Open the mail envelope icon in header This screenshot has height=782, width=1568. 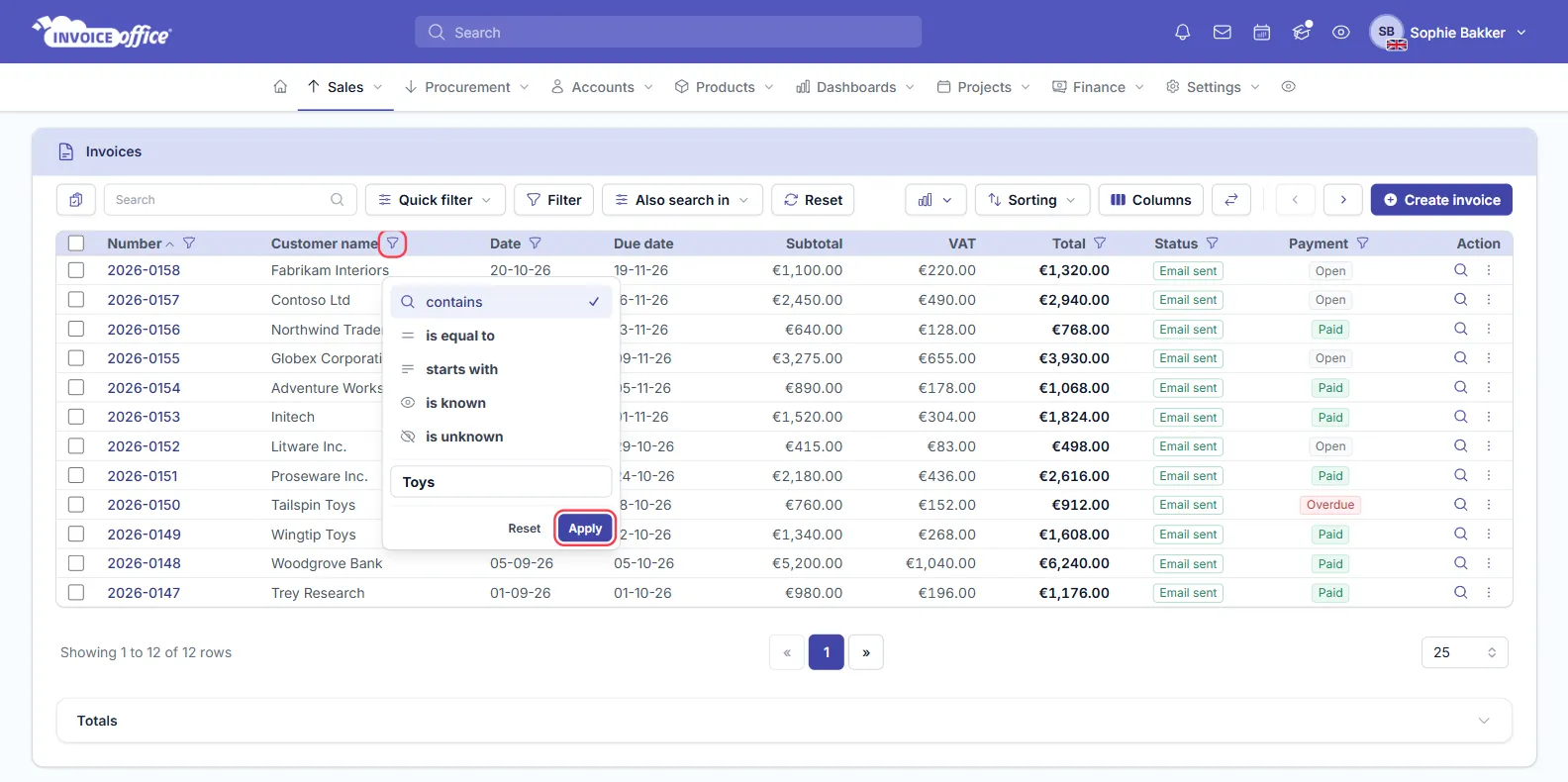[x=1223, y=33]
